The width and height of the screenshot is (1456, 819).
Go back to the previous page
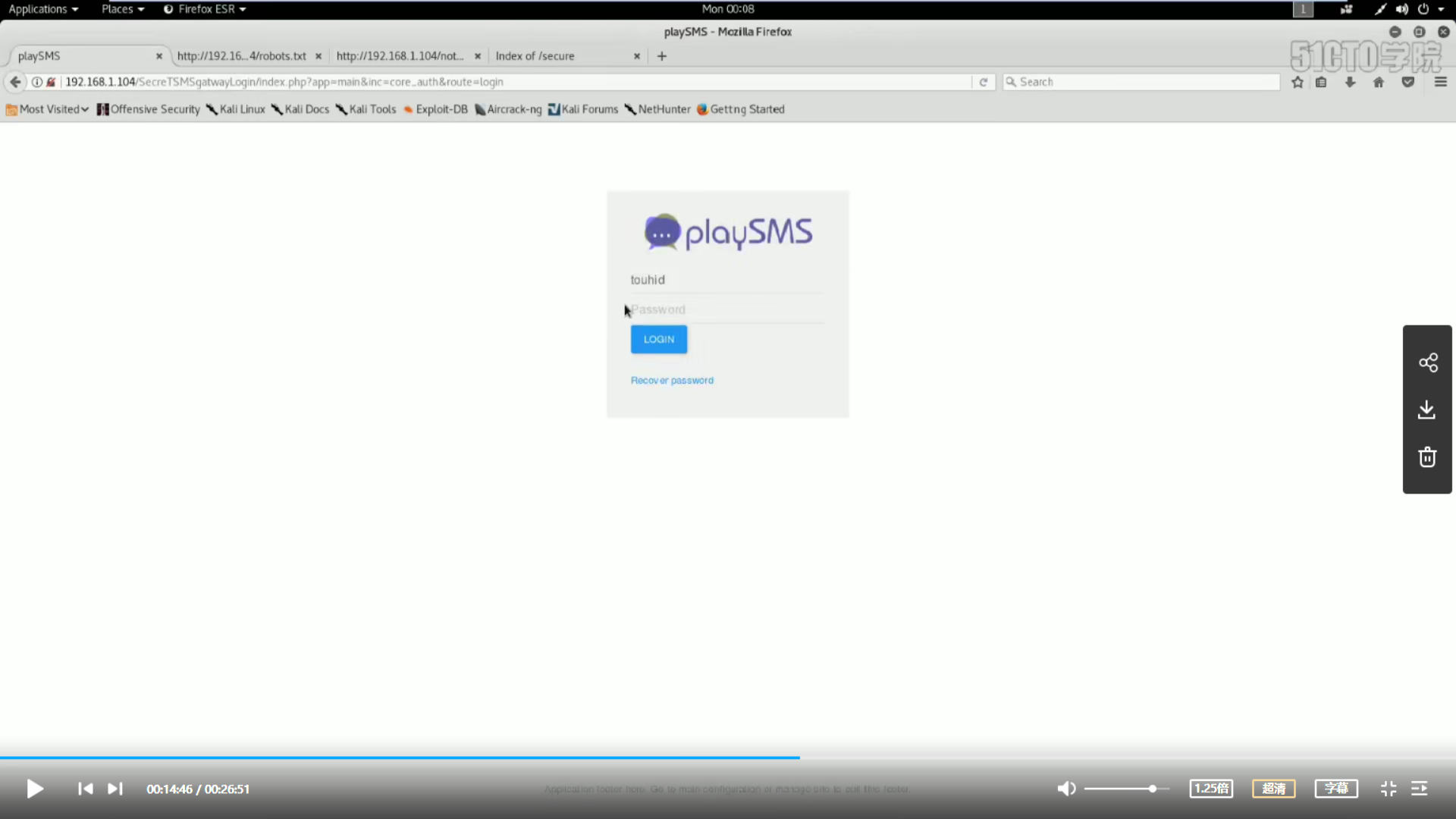click(15, 82)
